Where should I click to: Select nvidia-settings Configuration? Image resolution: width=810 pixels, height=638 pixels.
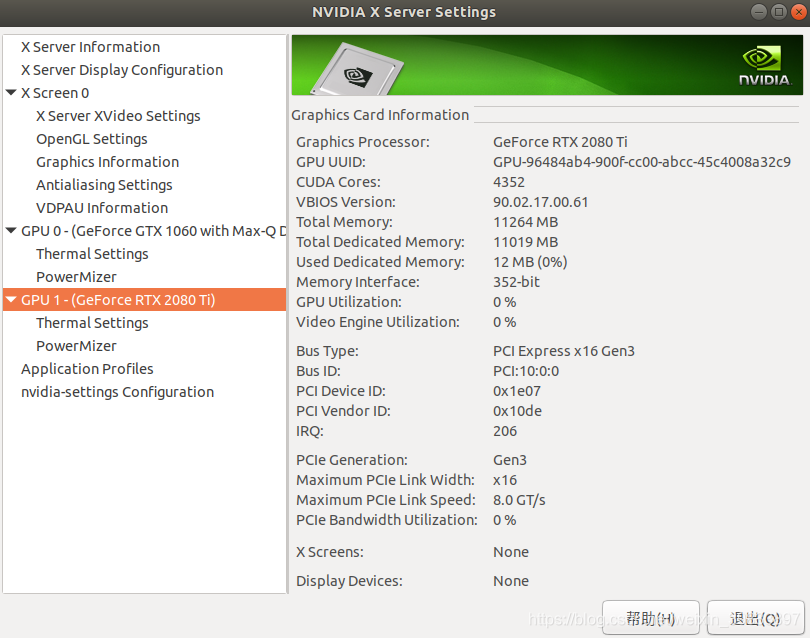[x=117, y=392]
